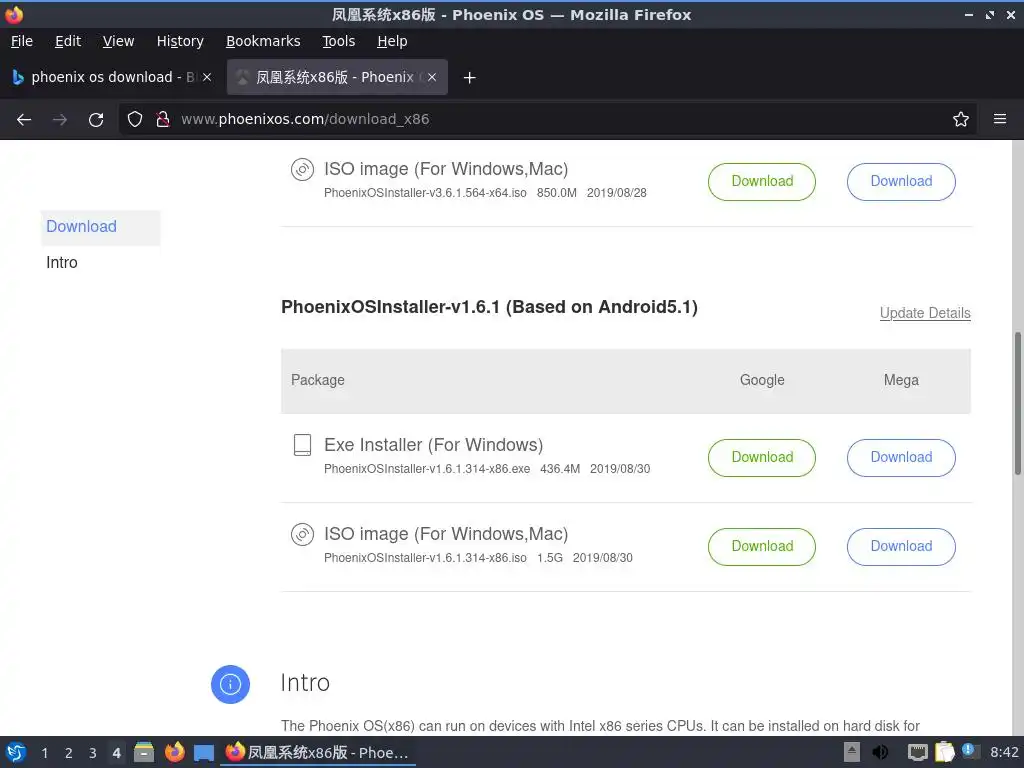The width and height of the screenshot is (1024, 768).
Task: Click filename PhoenixOSInstaller-v3.6.1.564-x64.iso
Action: coord(425,193)
